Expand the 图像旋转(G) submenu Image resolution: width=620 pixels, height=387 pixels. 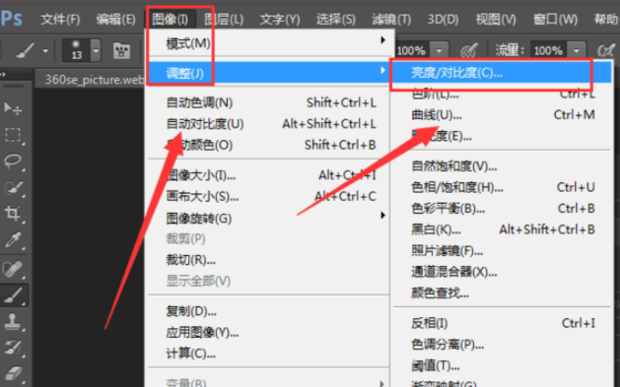pyautogui.click(x=382, y=215)
